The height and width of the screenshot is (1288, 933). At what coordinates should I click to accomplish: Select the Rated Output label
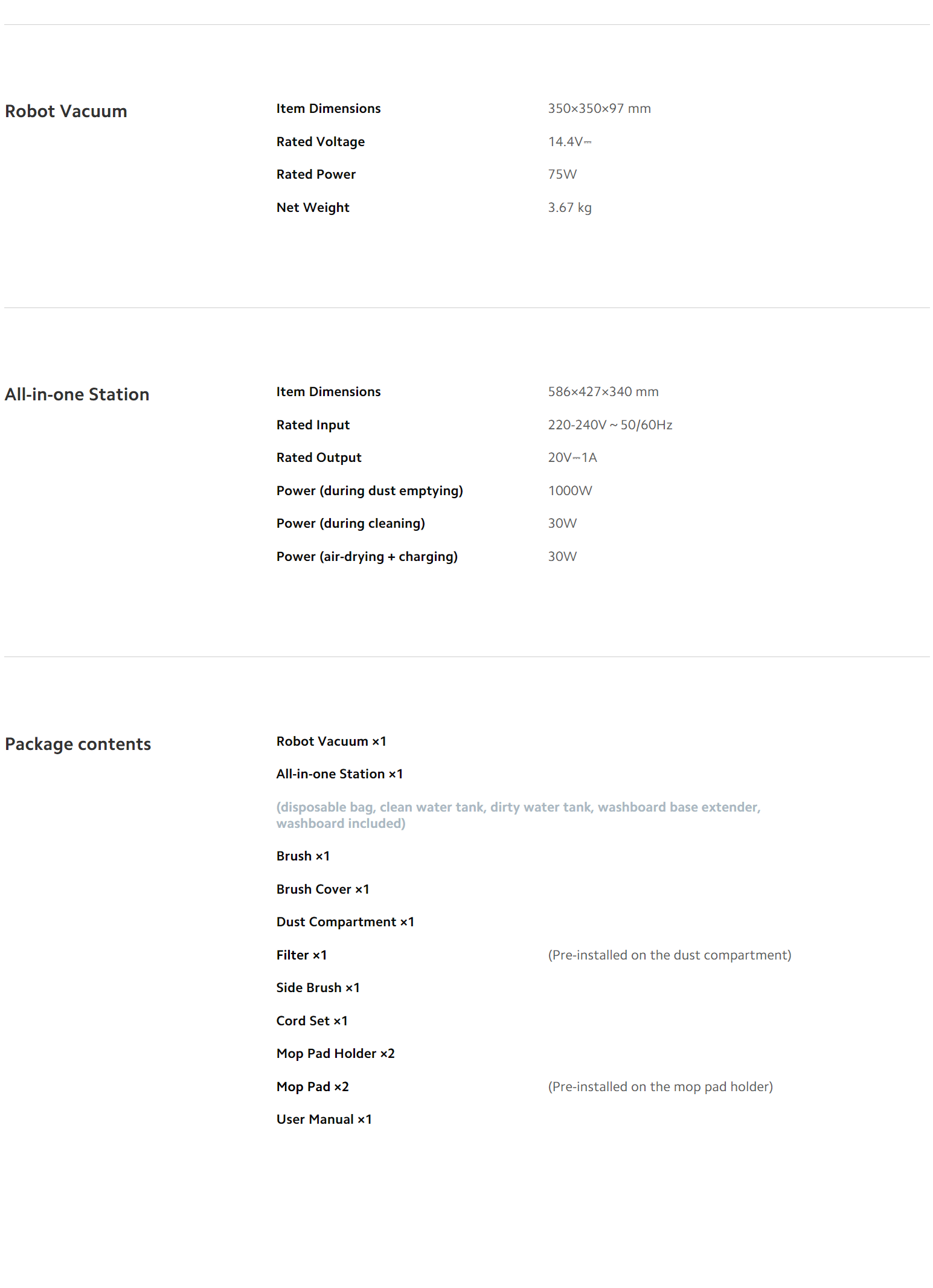318,457
